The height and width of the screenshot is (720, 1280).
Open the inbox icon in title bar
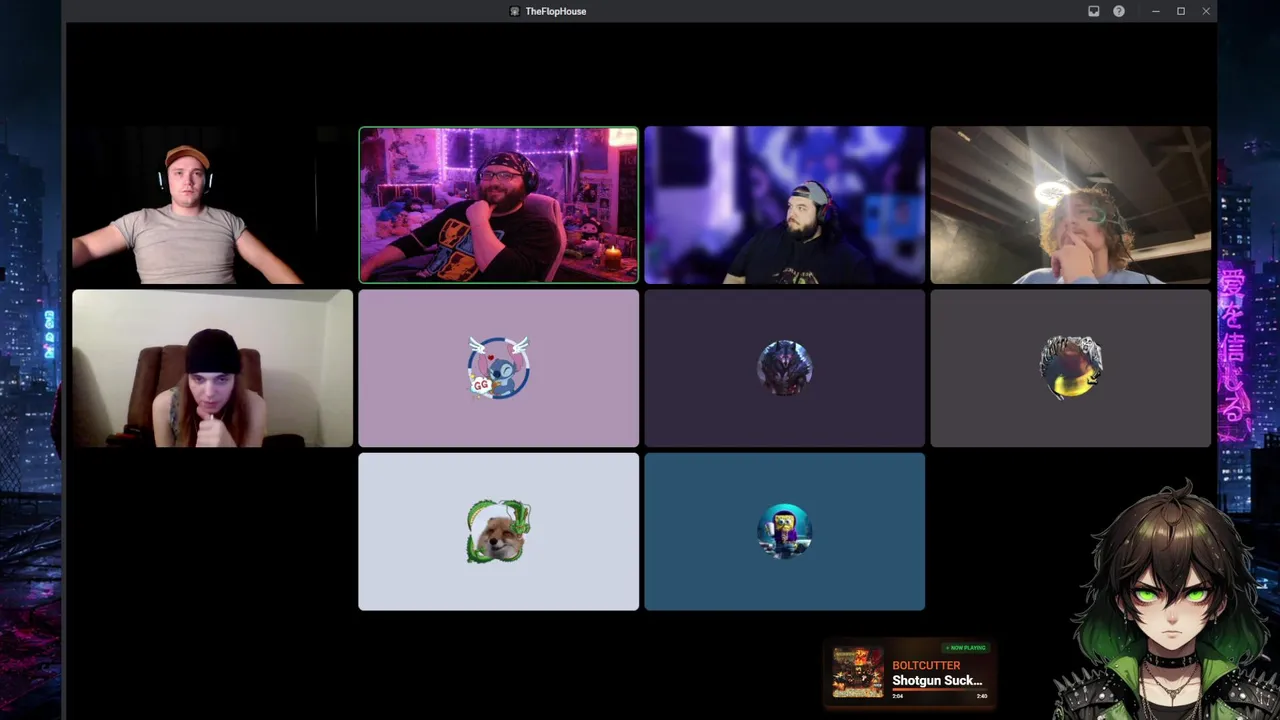(x=1094, y=11)
